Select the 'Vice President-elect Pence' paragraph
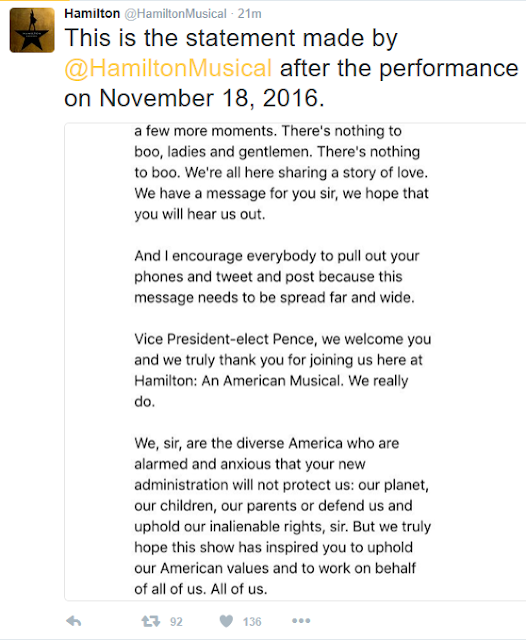The height and width of the screenshot is (640, 526). tap(283, 370)
